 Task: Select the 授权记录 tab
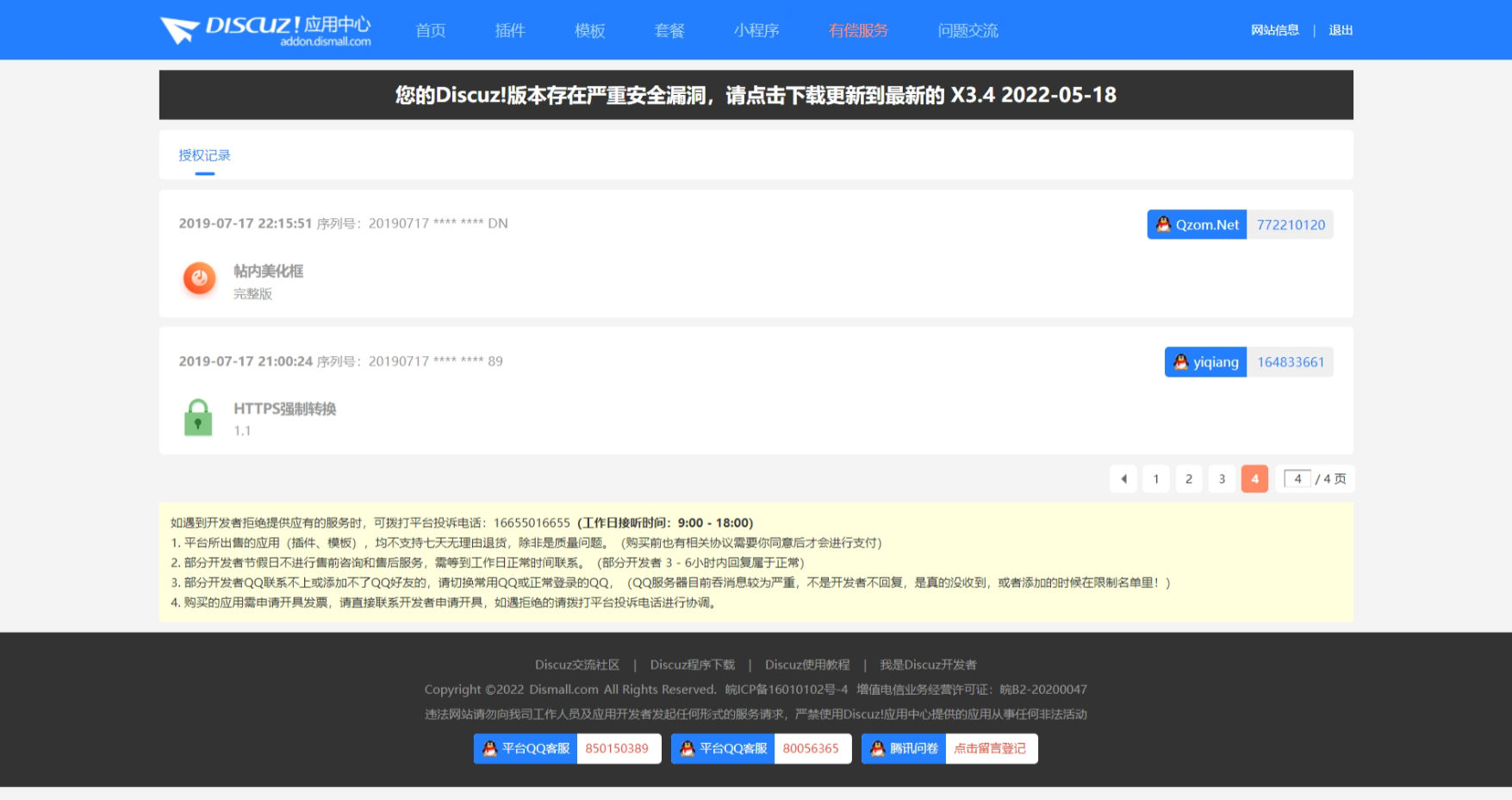pos(204,155)
